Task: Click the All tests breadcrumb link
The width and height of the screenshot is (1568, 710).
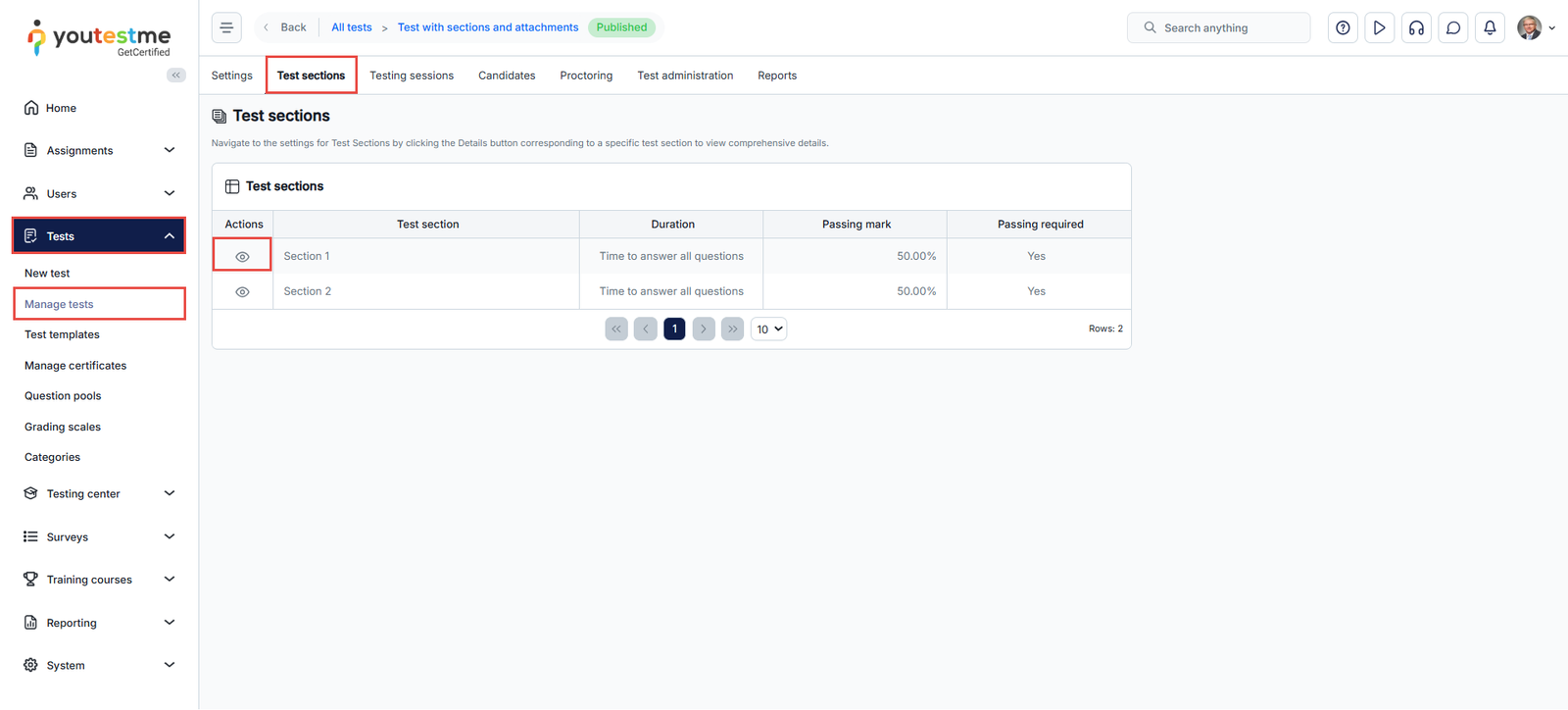Action: point(351,27)
